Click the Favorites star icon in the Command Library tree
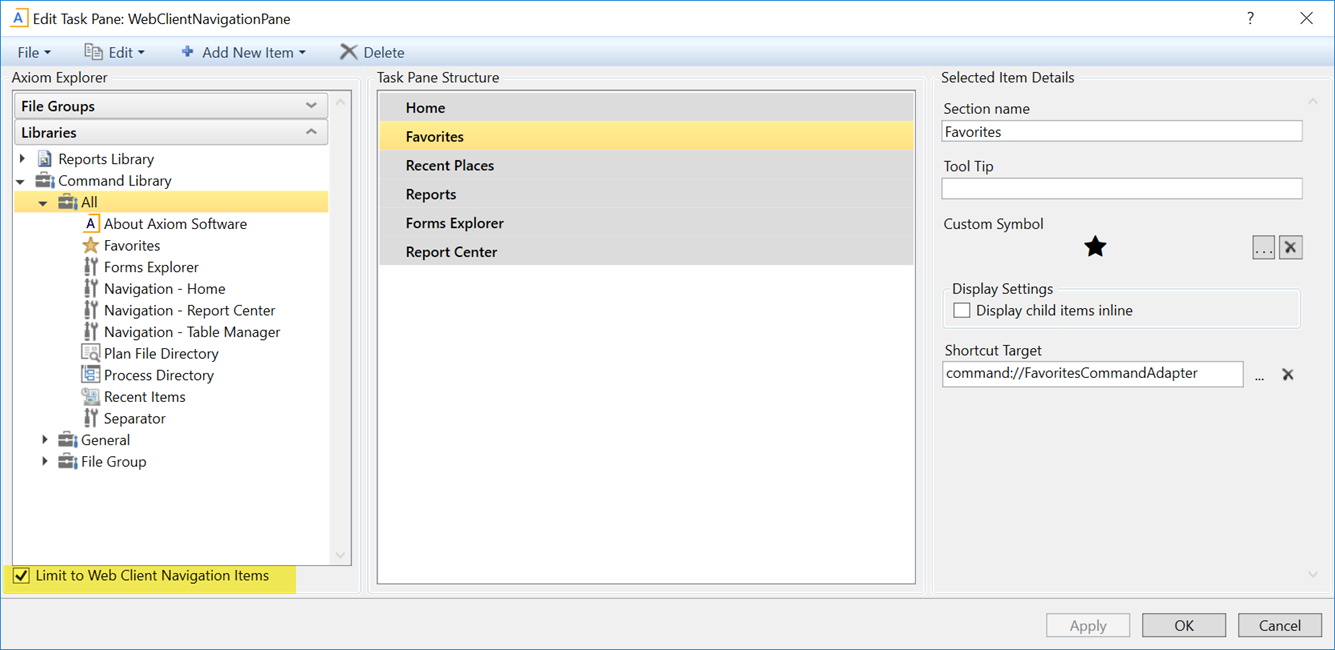Viewport: 1335px width, 650px height. 90,246
